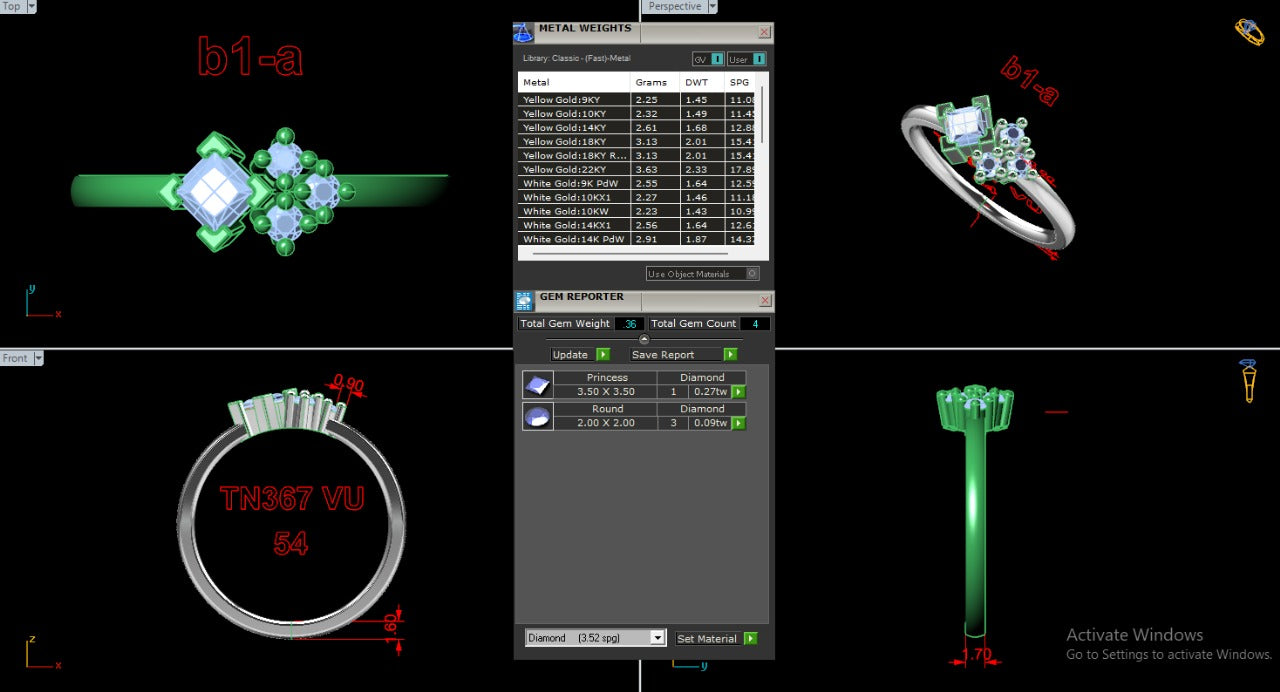Click the Metal Weights scale icon

[524, 33]
